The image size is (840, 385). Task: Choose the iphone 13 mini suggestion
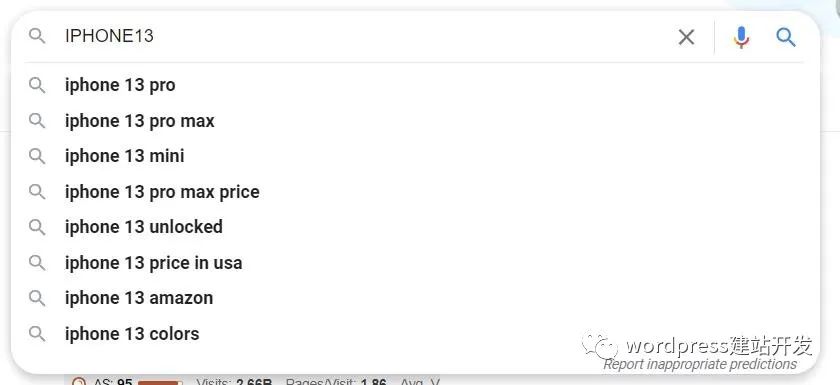[x=415, y=156]
